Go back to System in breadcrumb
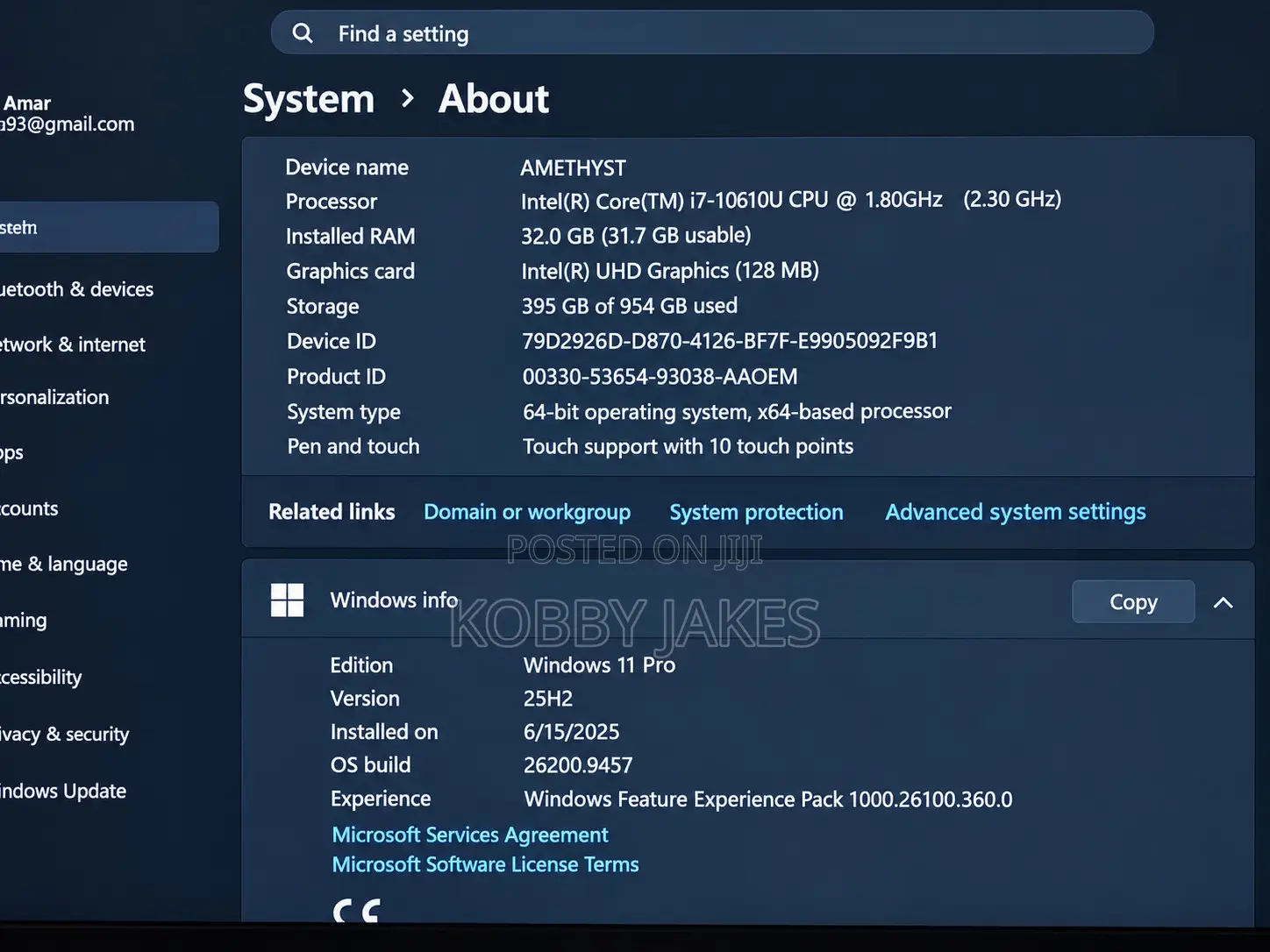1270x952 pixels. (309, 99)
